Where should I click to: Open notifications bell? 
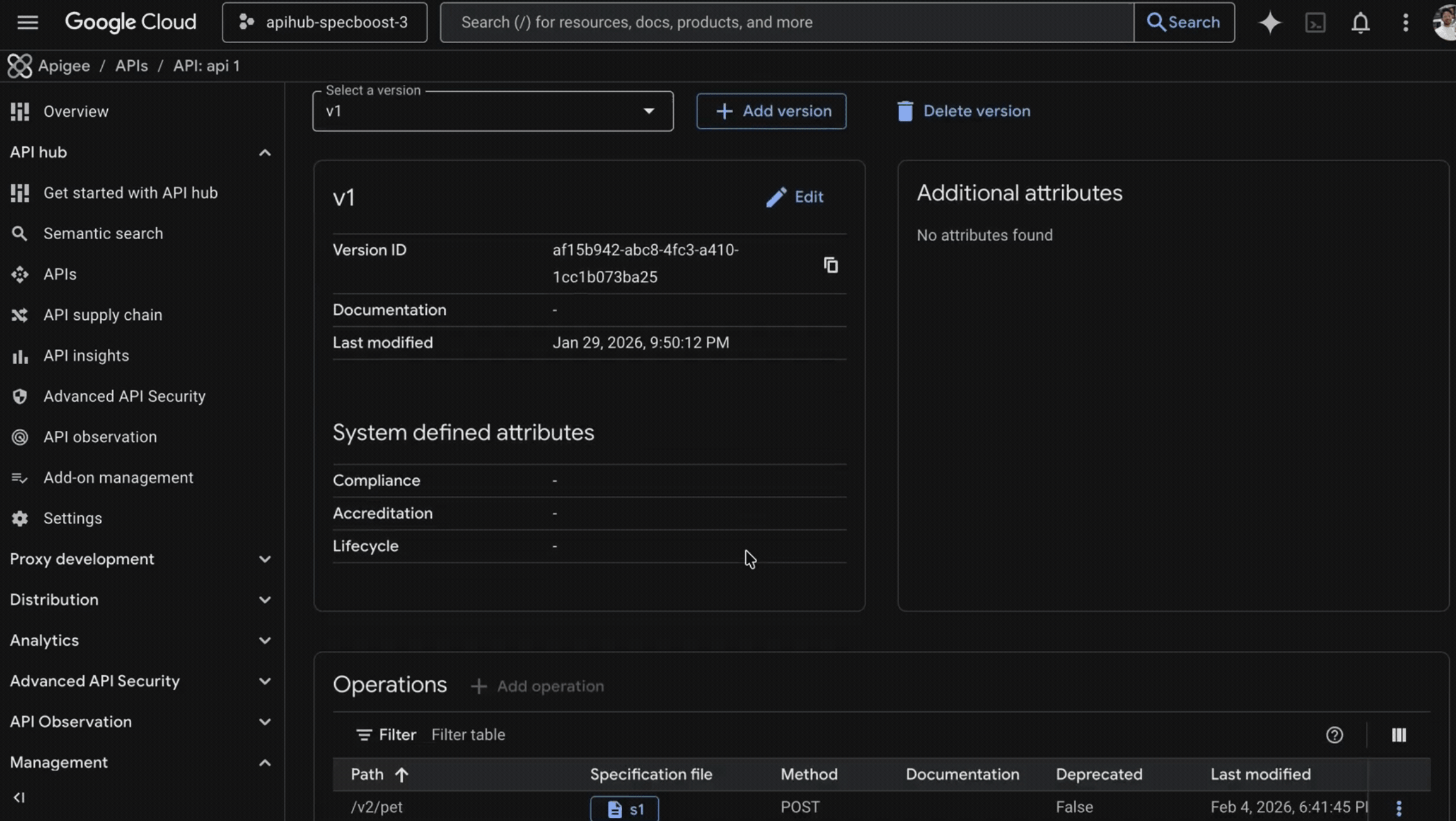coord(1360,23)
